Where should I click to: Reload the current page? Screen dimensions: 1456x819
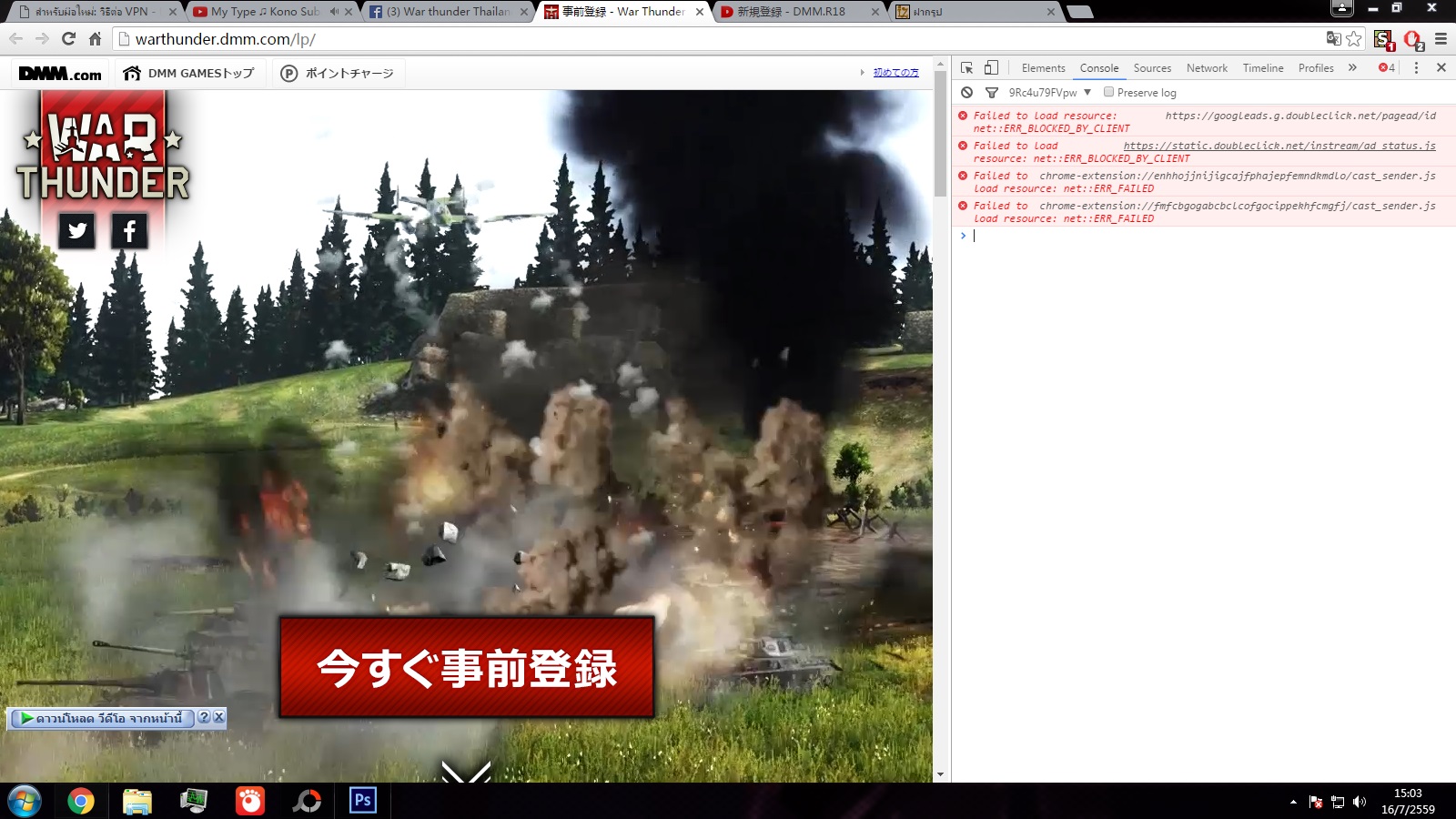click(68, 39)
